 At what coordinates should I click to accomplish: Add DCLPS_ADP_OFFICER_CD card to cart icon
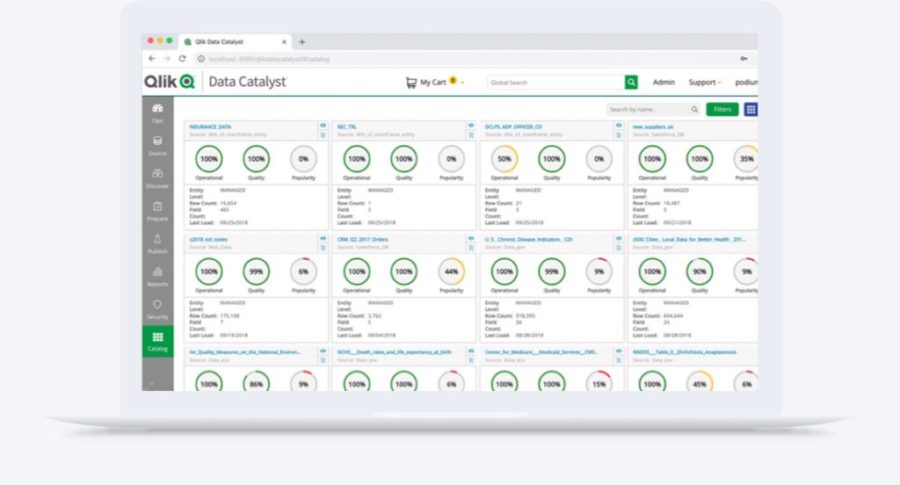click(x=618, y=135)
